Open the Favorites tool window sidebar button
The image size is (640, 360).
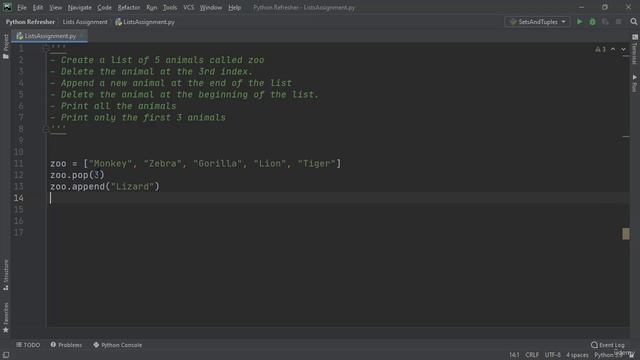[x=6, y=318]
